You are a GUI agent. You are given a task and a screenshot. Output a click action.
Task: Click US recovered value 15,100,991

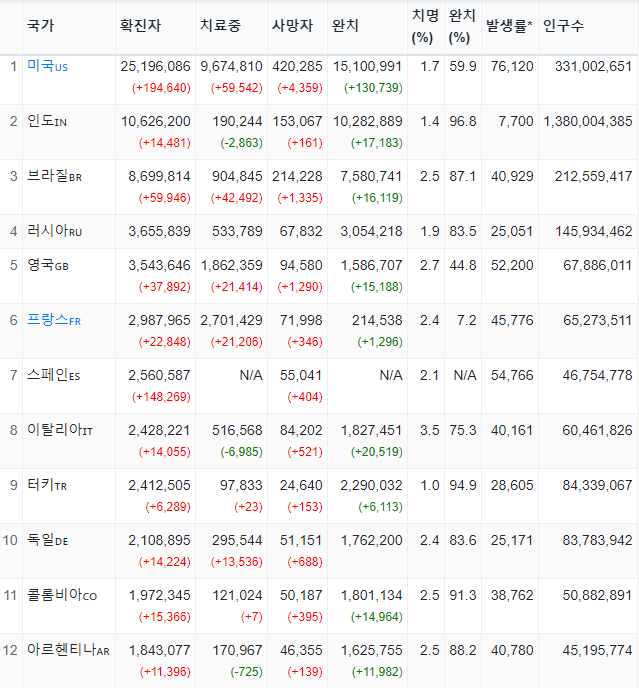point(367,66)
